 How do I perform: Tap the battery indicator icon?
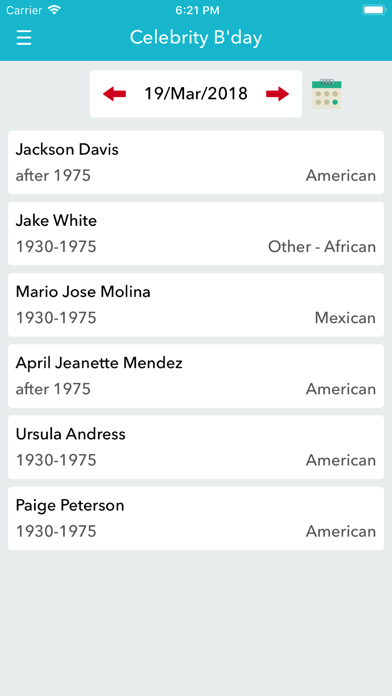(374, 10)
